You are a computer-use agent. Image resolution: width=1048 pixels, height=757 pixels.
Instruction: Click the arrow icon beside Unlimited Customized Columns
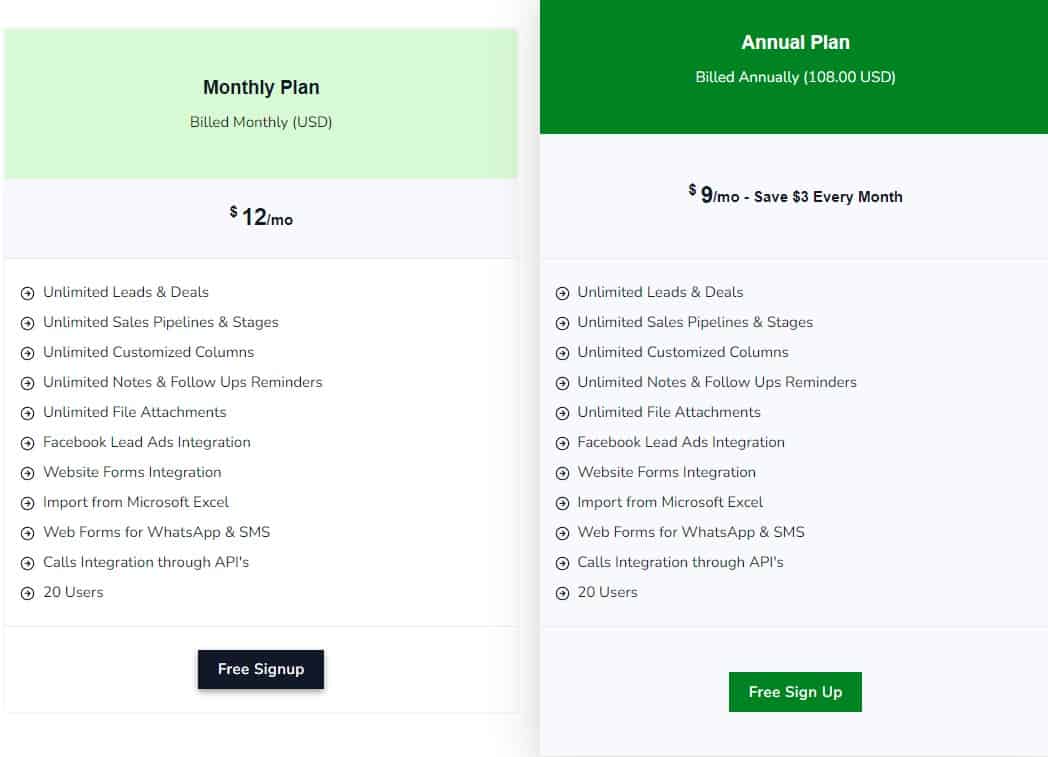click(27, 353)
